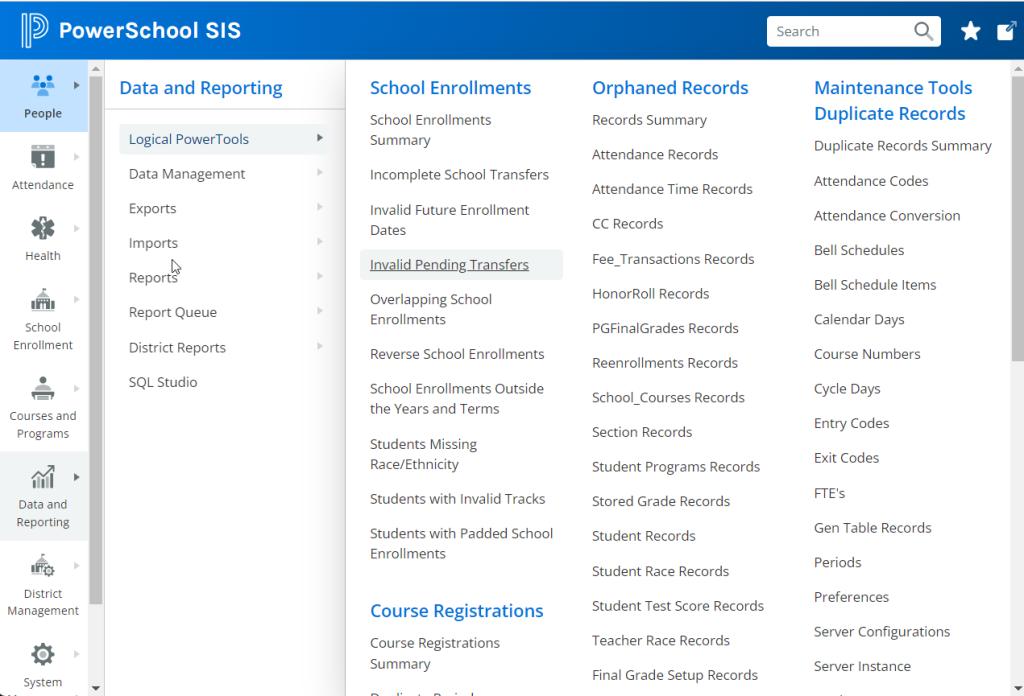Open the District Management sidebar icon
This screenshot has height=696, width=1024.
42,565
